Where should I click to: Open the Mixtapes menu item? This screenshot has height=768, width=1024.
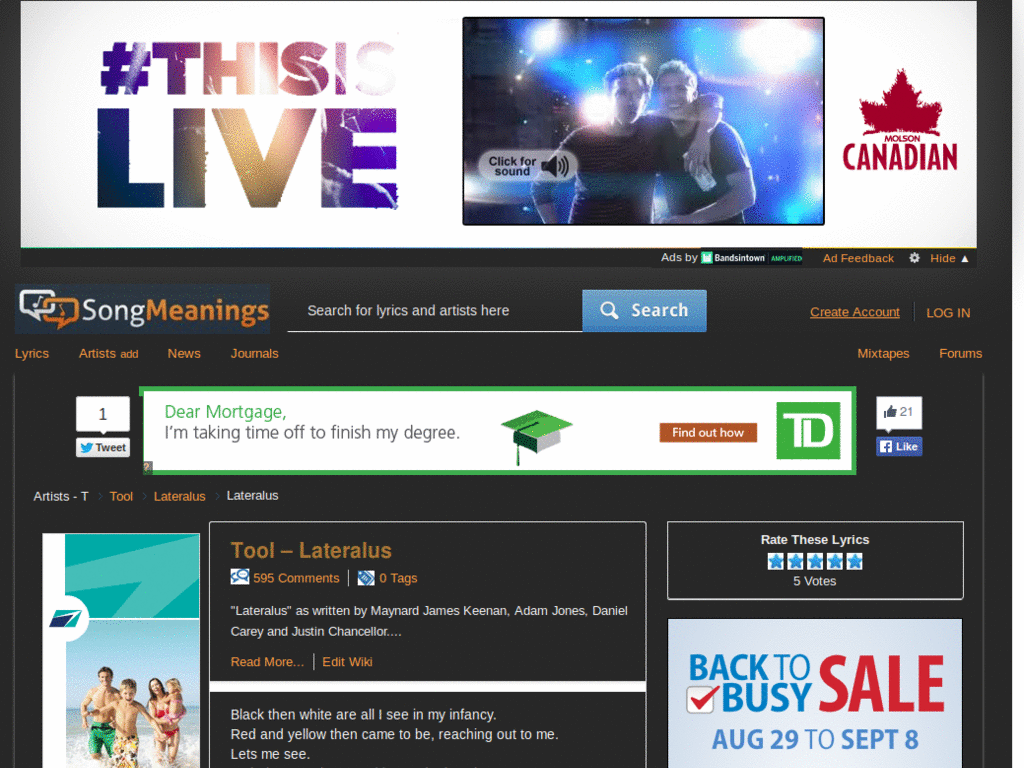(883, 353)
